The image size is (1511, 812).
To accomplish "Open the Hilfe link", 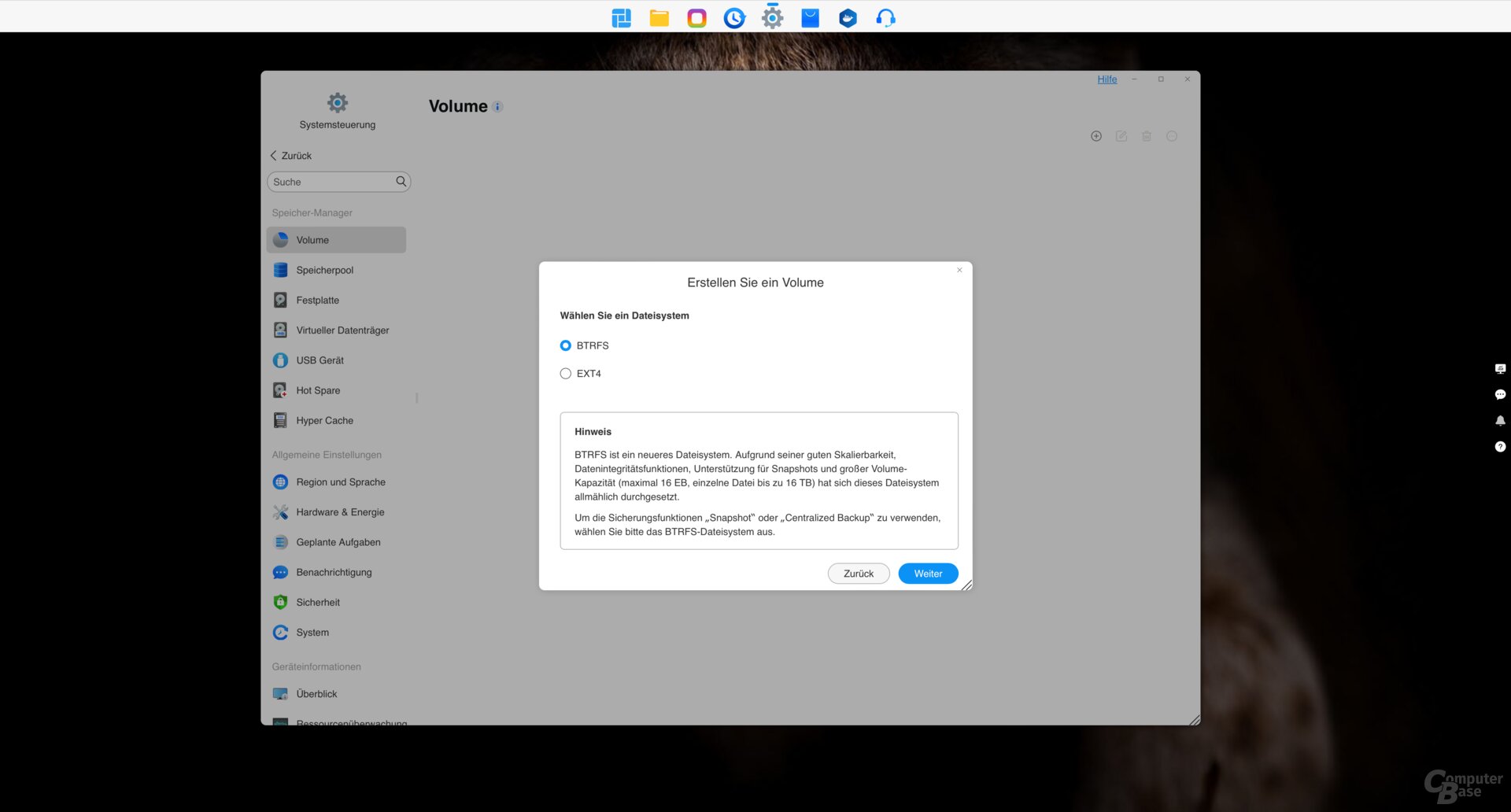I will pos(1106,79).
